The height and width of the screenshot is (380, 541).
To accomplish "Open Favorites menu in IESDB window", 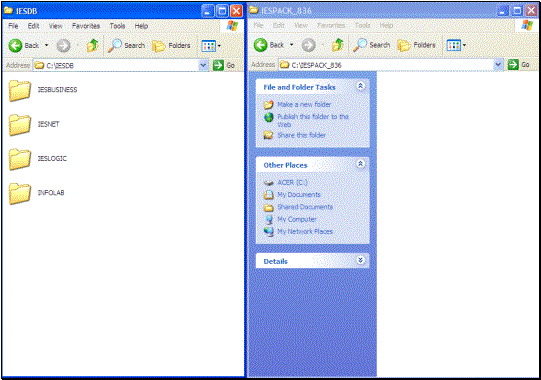I will click(86, 26).
